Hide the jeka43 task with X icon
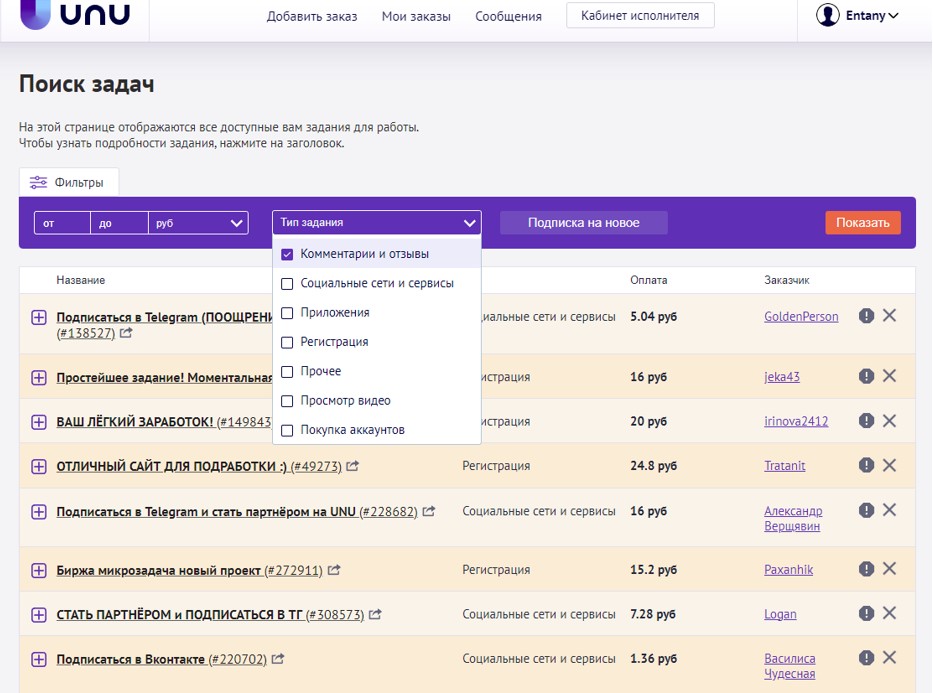 [890, 375]
